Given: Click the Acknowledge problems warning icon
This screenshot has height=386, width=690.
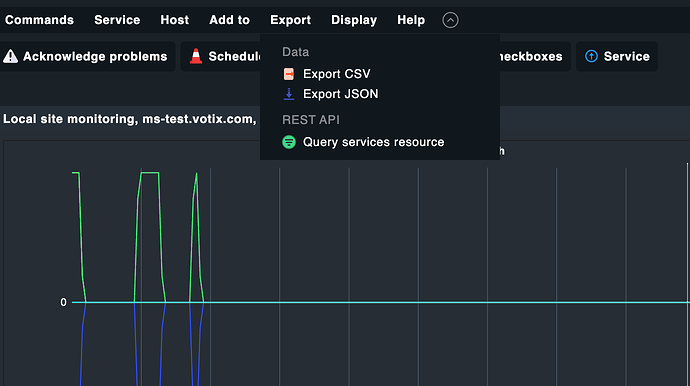Looking at the screenshot, I should click(x=11, y=56).
